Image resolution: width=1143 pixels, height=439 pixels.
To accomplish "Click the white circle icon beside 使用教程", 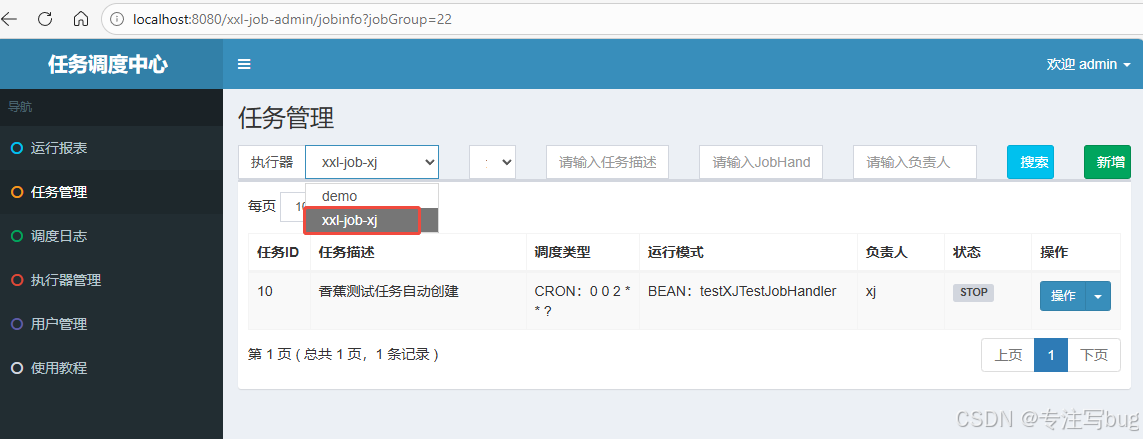I will [x=17, y=368].
